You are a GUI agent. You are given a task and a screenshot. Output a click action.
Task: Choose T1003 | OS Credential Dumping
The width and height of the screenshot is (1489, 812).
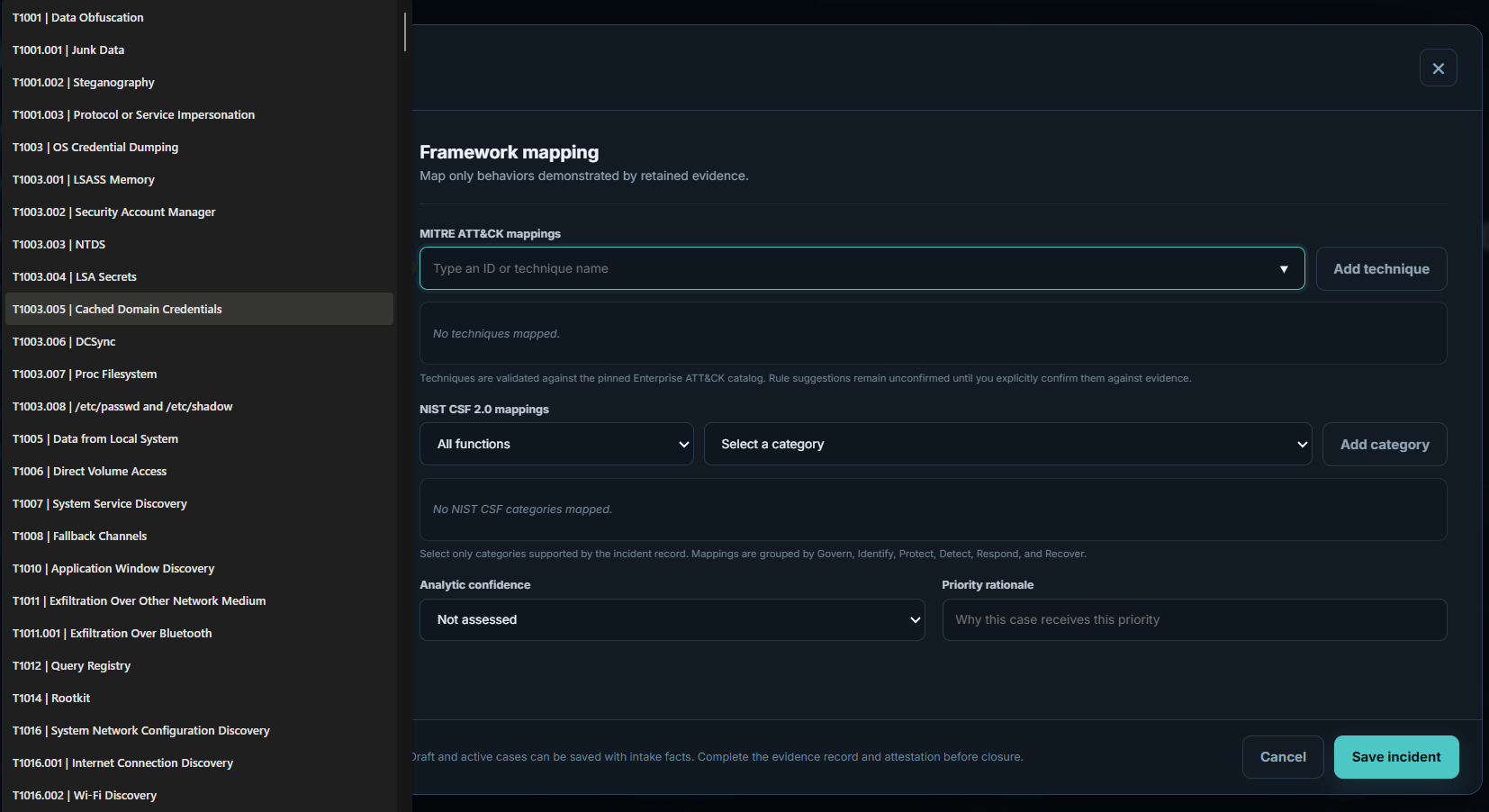[x=199, y=147]
